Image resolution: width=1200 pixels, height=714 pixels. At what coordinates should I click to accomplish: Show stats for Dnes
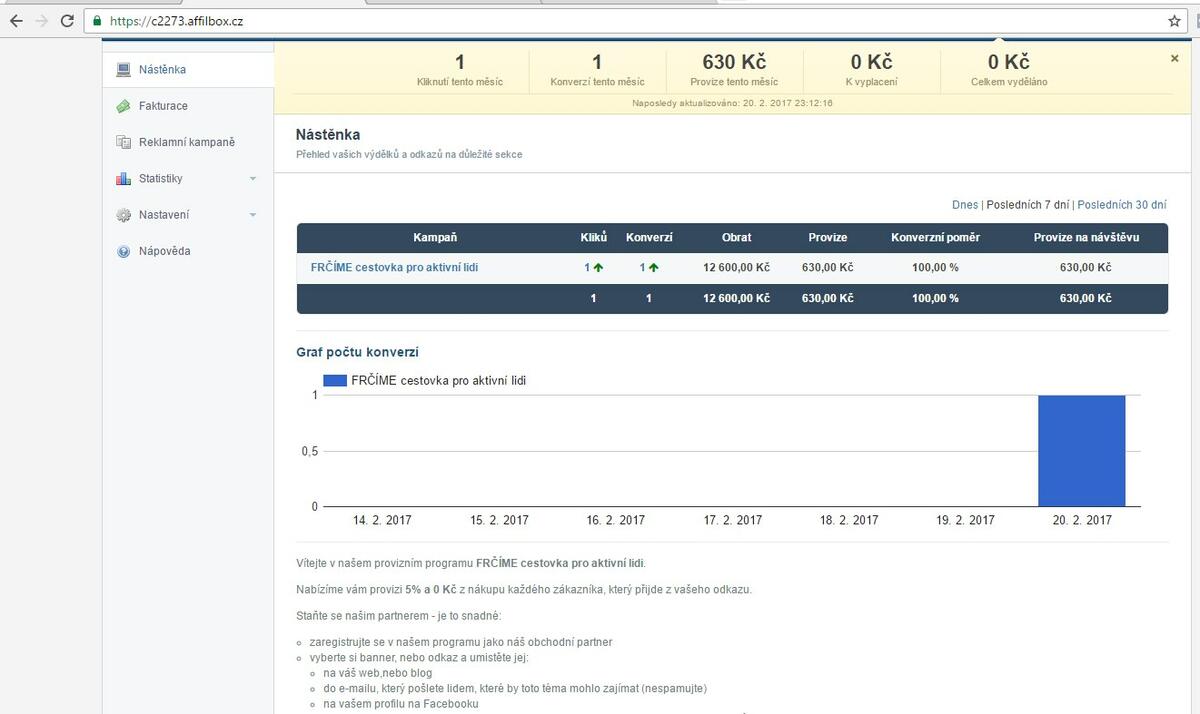pyautogui.click(x=964, y=205)
